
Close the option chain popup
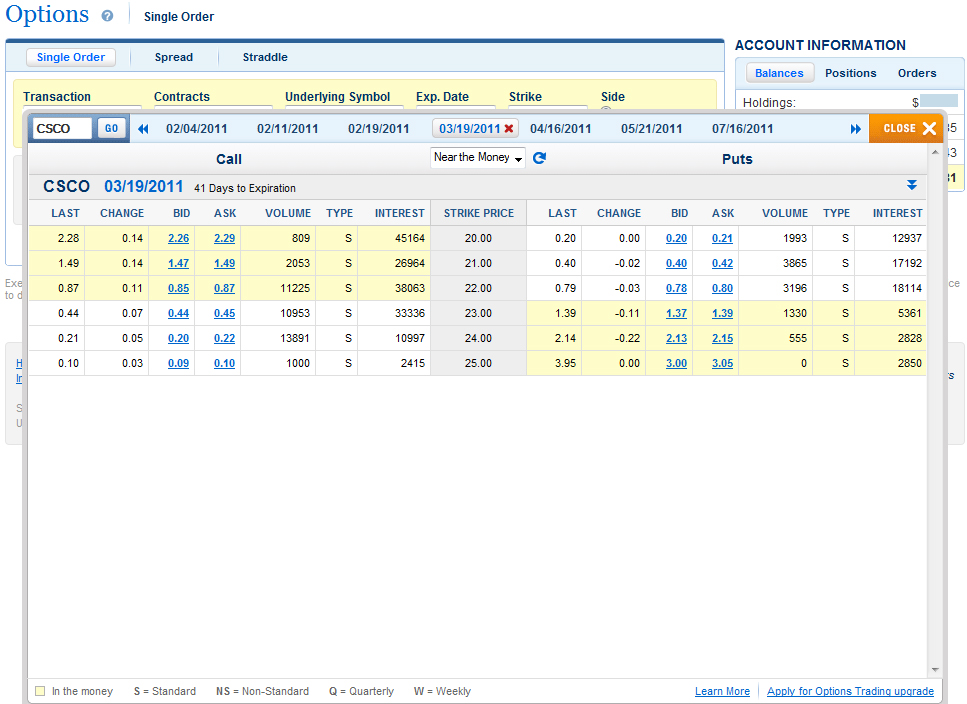(906, 128)
